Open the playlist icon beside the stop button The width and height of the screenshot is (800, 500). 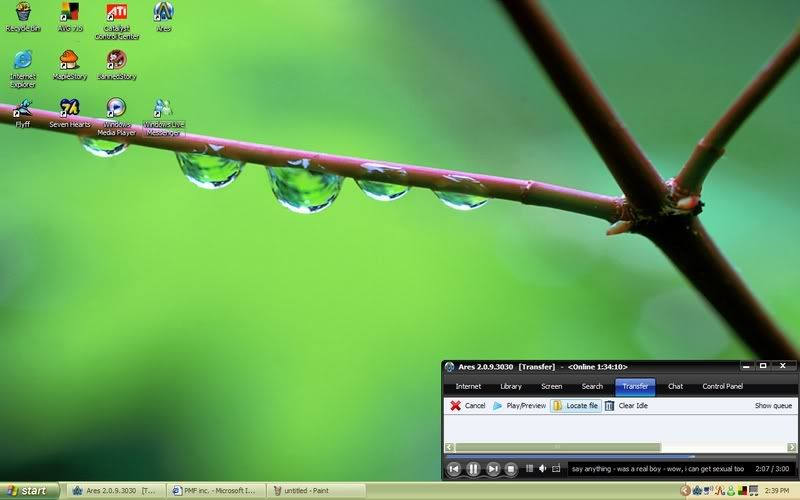(529, 468)
